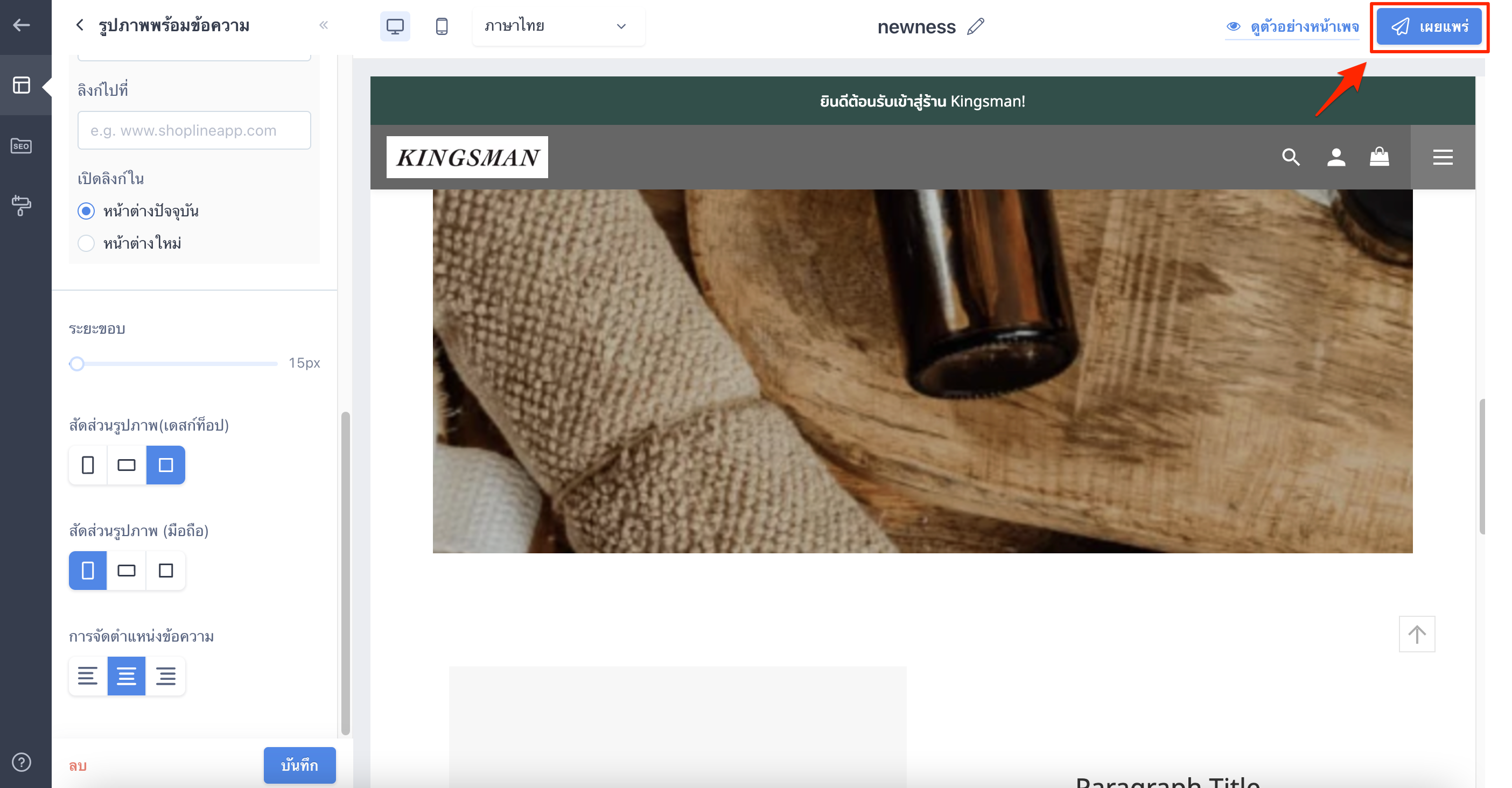Click the ระยะขอบ margin slider handle
The width and height of the screenshot is (1512, 788).
[x=77, y=364]
